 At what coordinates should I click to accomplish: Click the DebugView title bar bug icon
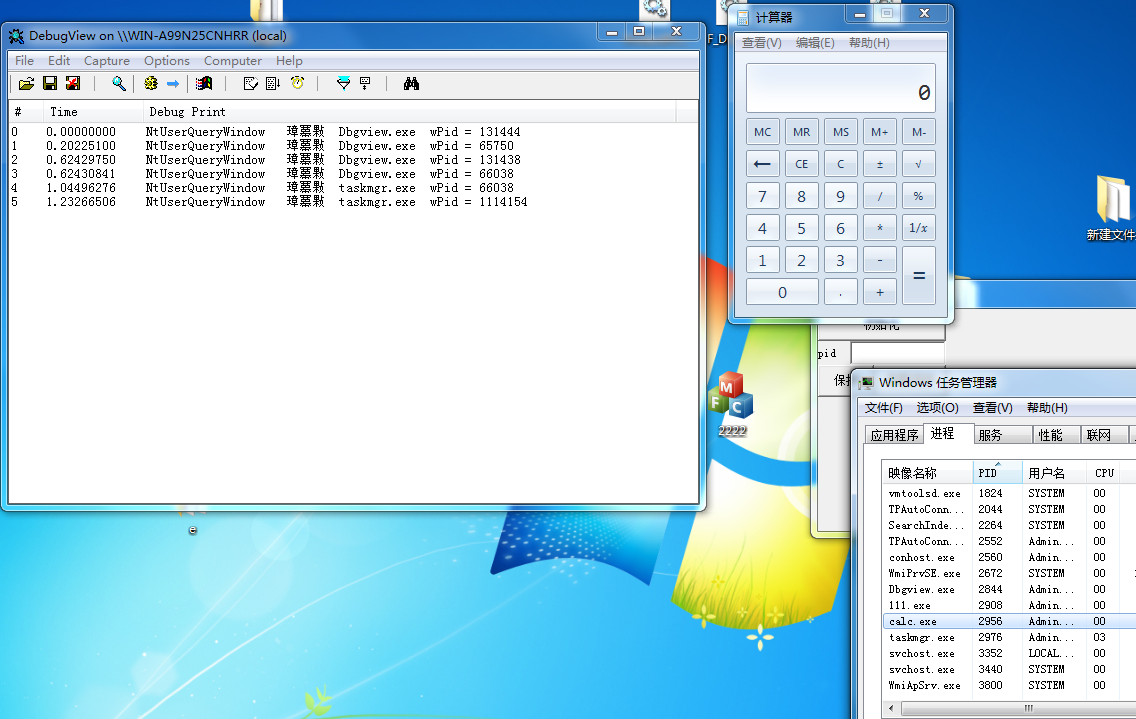[x=16, y=36]
